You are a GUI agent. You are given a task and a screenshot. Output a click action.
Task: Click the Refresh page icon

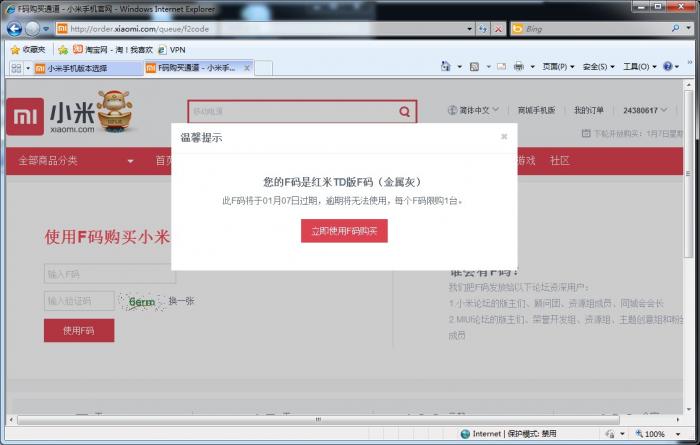(x=483, y=29)
